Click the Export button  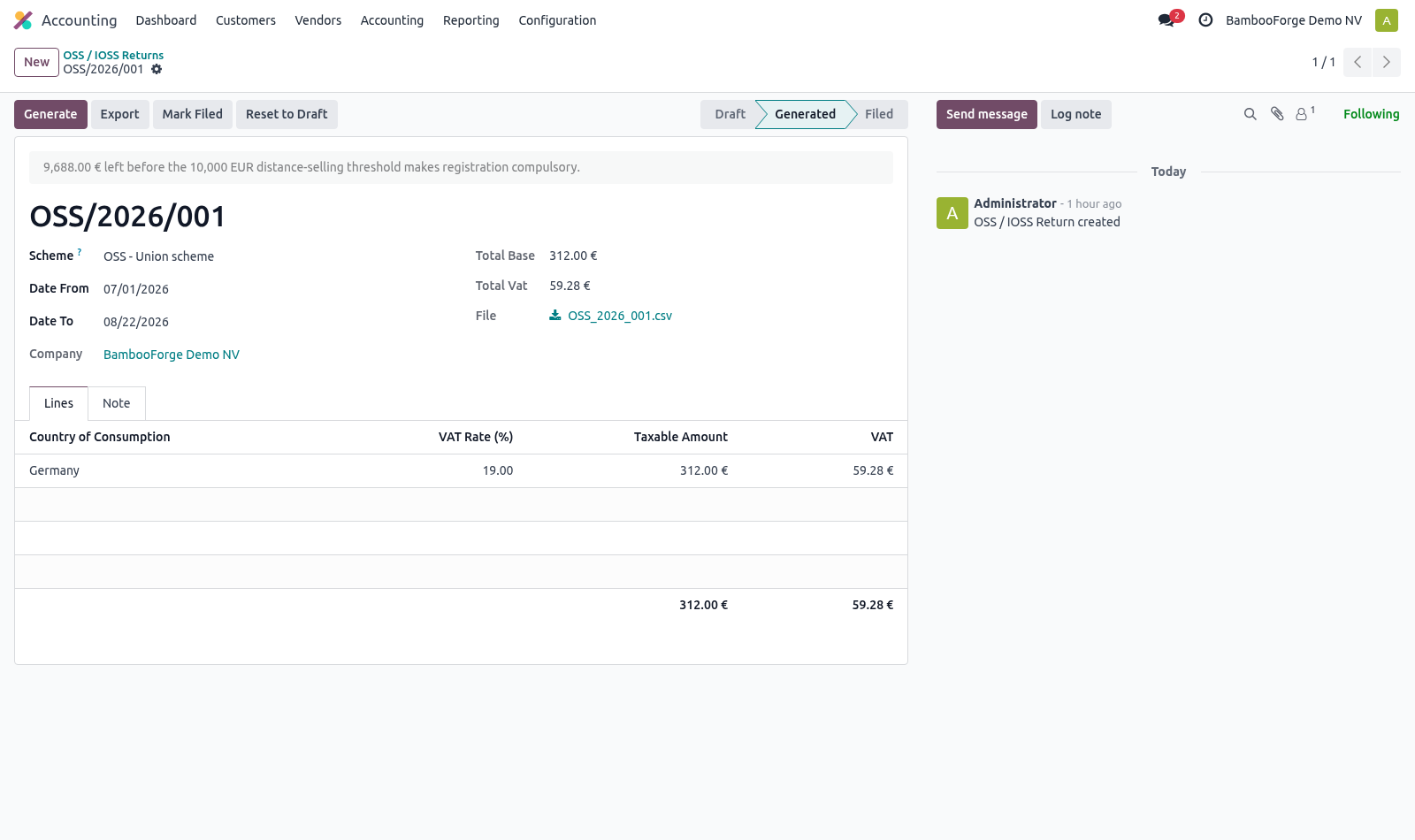(119, 114)
